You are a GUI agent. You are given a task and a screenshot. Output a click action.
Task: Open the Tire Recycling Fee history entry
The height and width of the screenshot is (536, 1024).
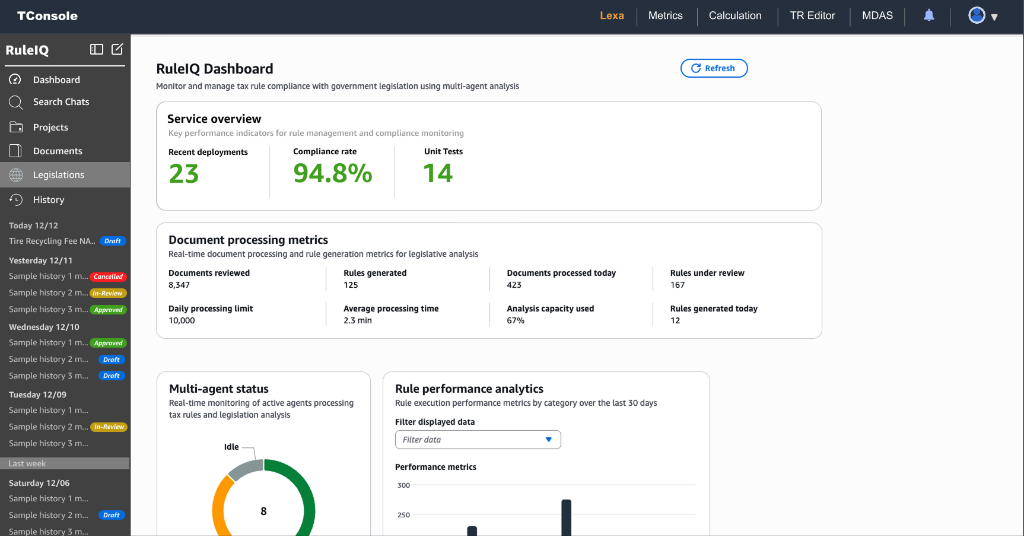(50, 241)
